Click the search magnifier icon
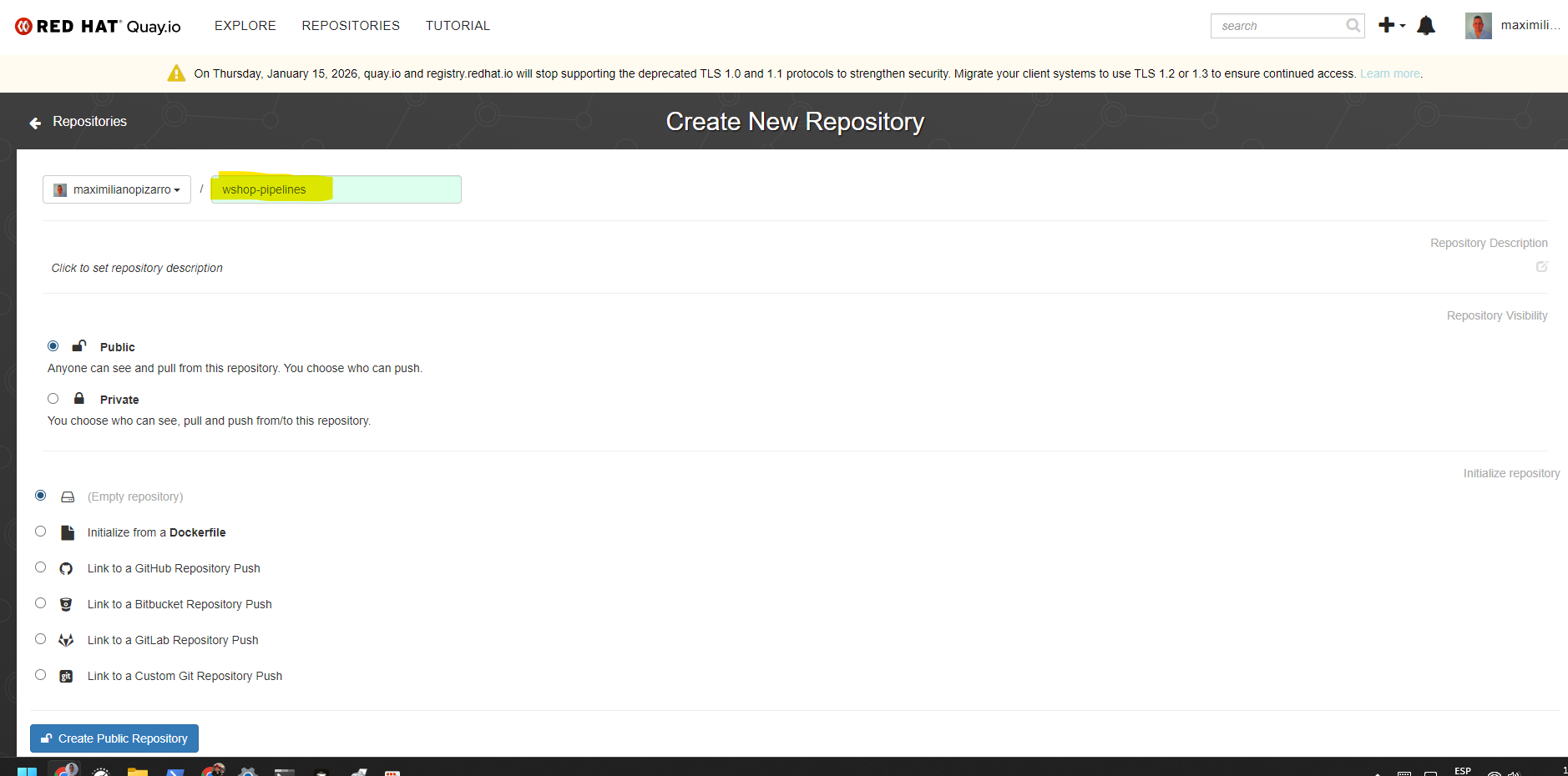 point(1352,26)
